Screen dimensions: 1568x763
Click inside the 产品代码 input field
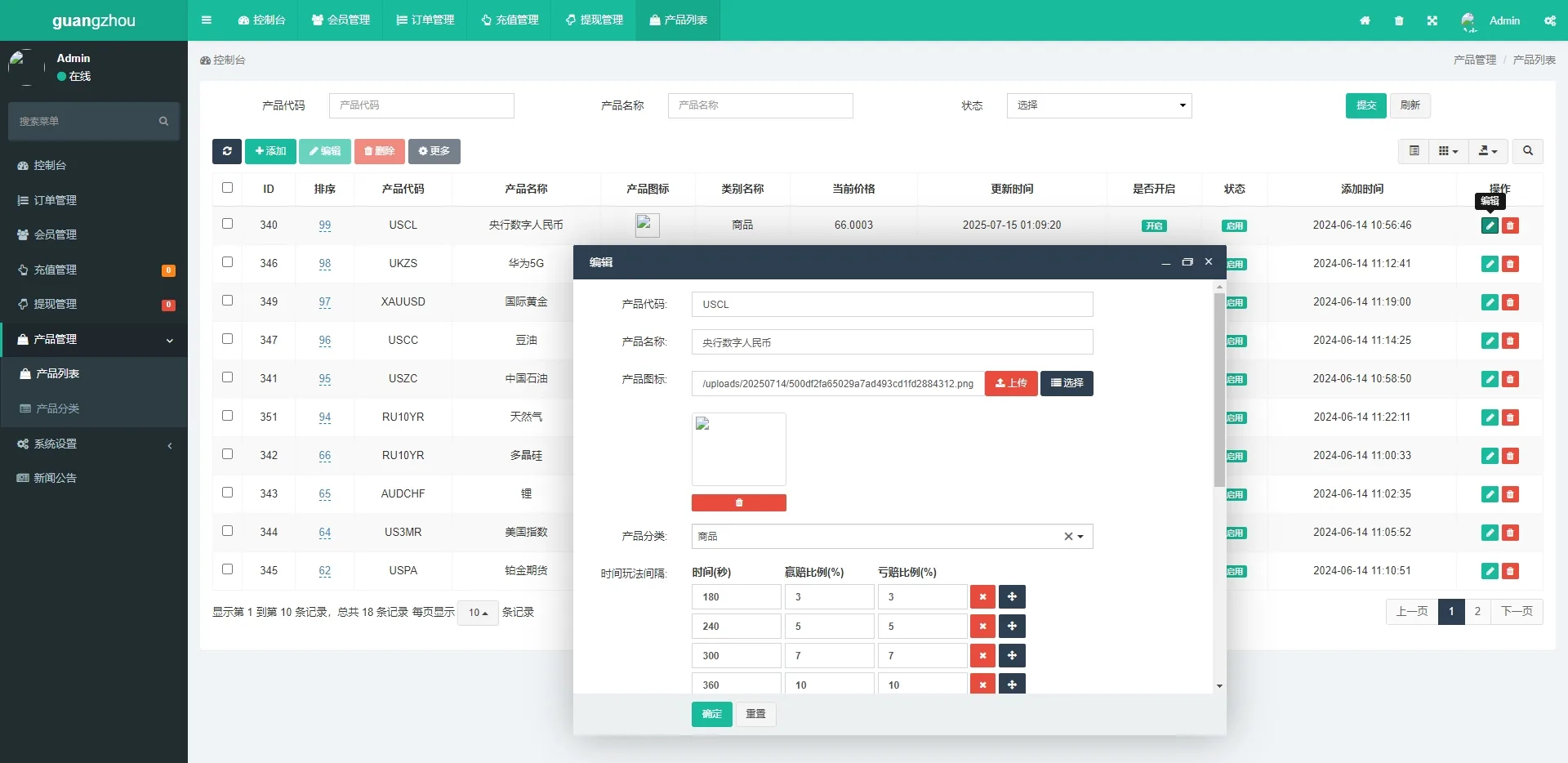click(x=421, y=105)
